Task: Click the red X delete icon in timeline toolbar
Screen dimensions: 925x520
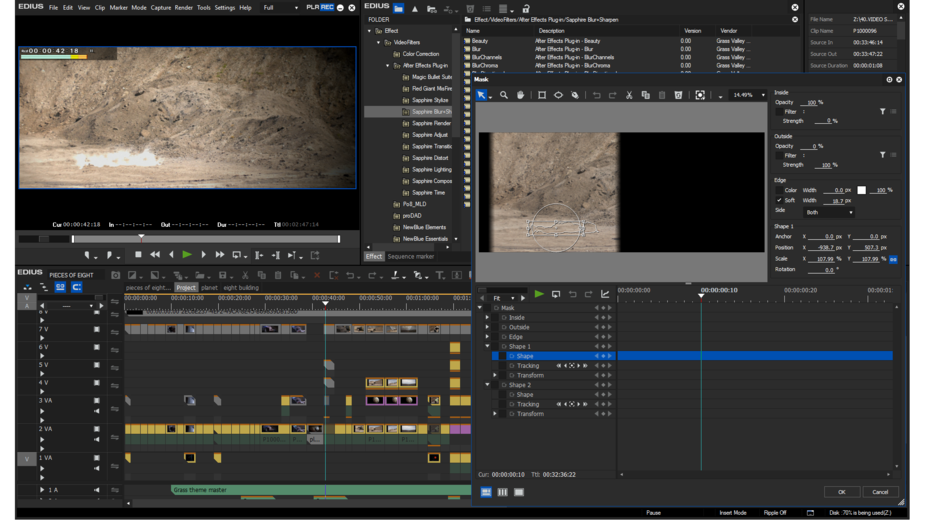Action: (317, 276)
